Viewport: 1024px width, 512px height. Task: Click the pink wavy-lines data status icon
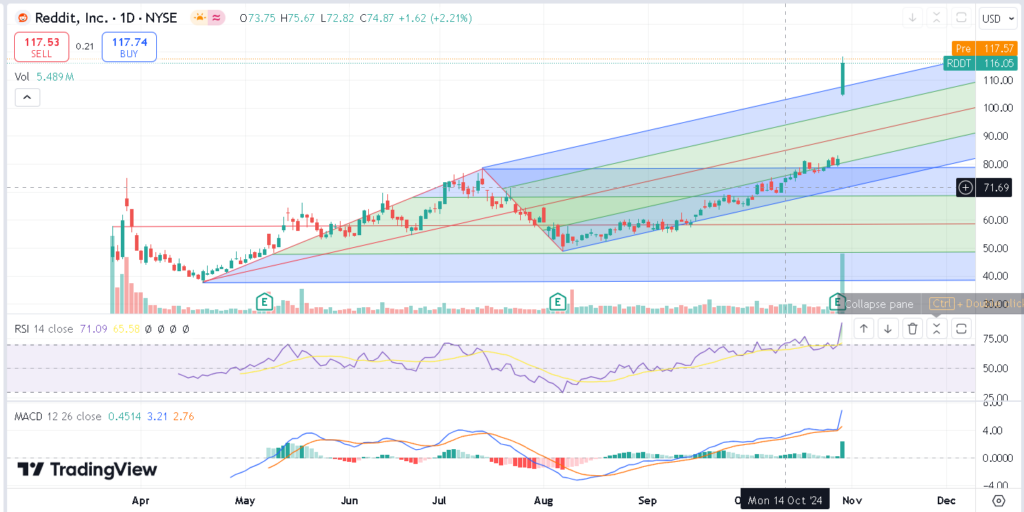click(x=215, y=18)
